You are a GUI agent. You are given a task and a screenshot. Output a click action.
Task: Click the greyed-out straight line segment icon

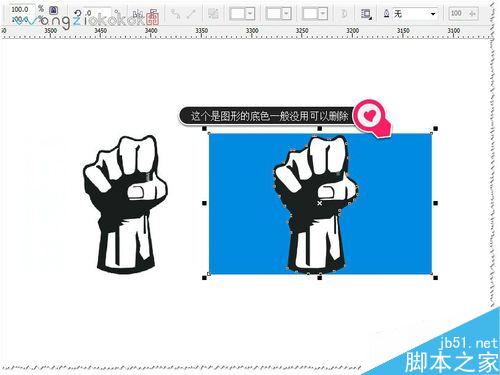tap(191, 14)
